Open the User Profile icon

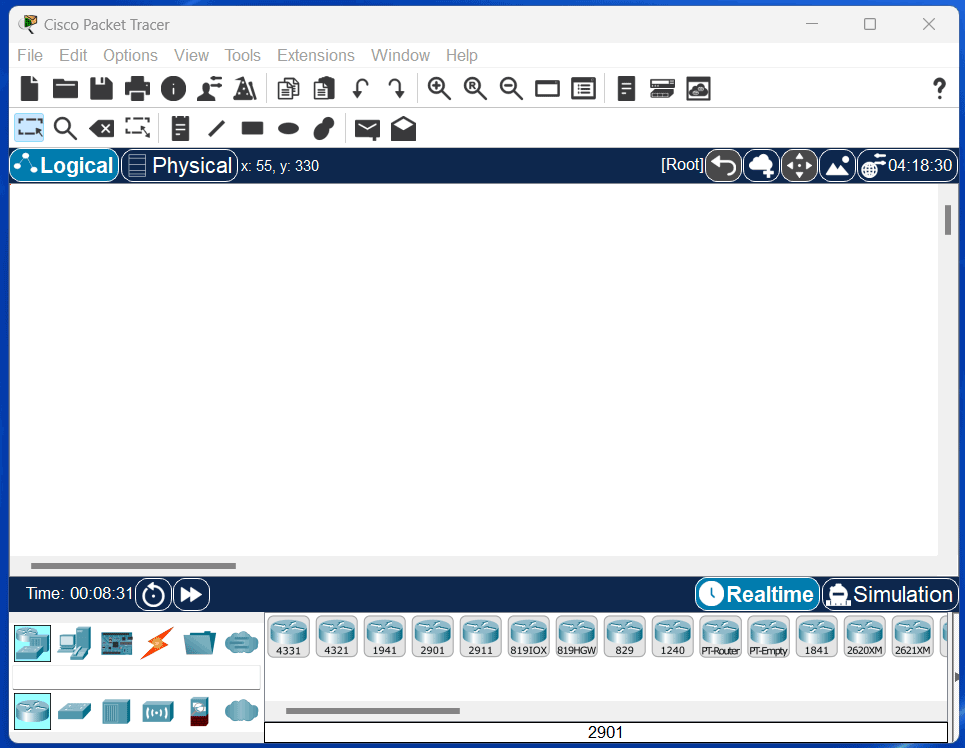click(209, 89)
